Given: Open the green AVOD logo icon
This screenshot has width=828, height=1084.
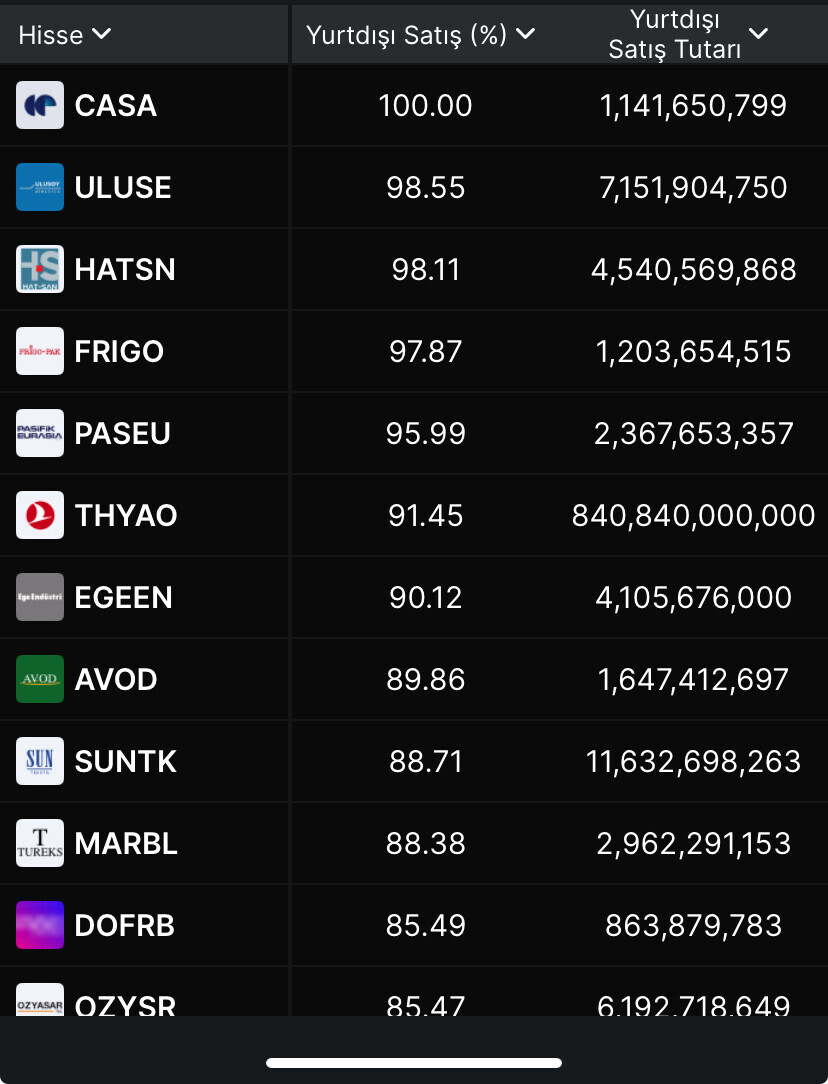Looking at the screenshot, I should [x=40, y=679].
